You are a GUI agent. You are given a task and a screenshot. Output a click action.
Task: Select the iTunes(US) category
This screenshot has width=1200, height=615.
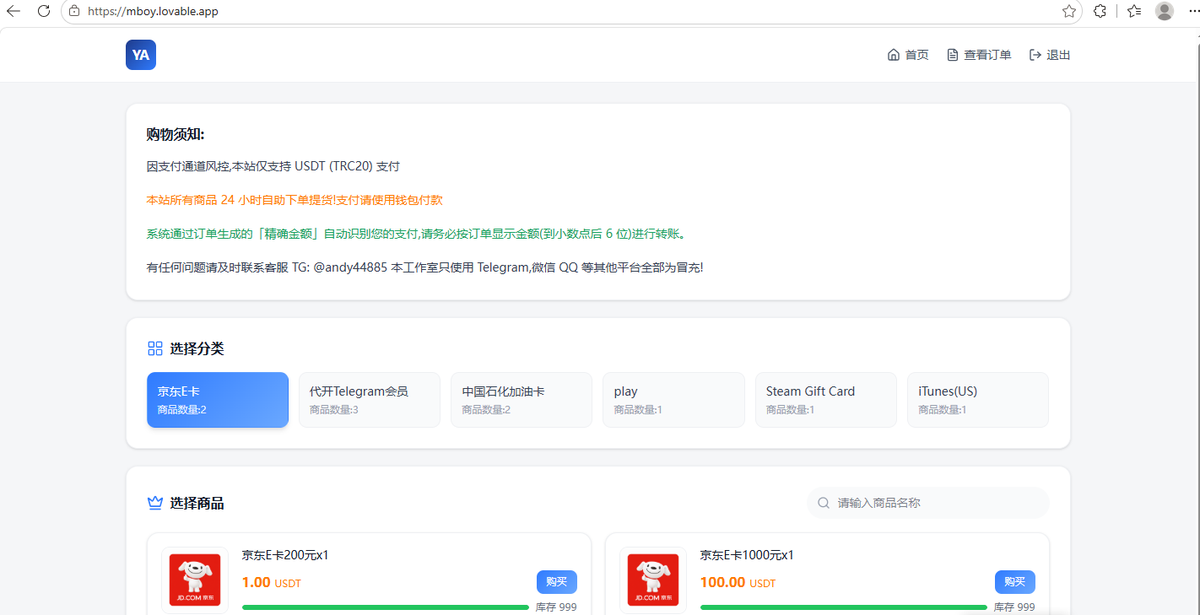click(978, 400)
